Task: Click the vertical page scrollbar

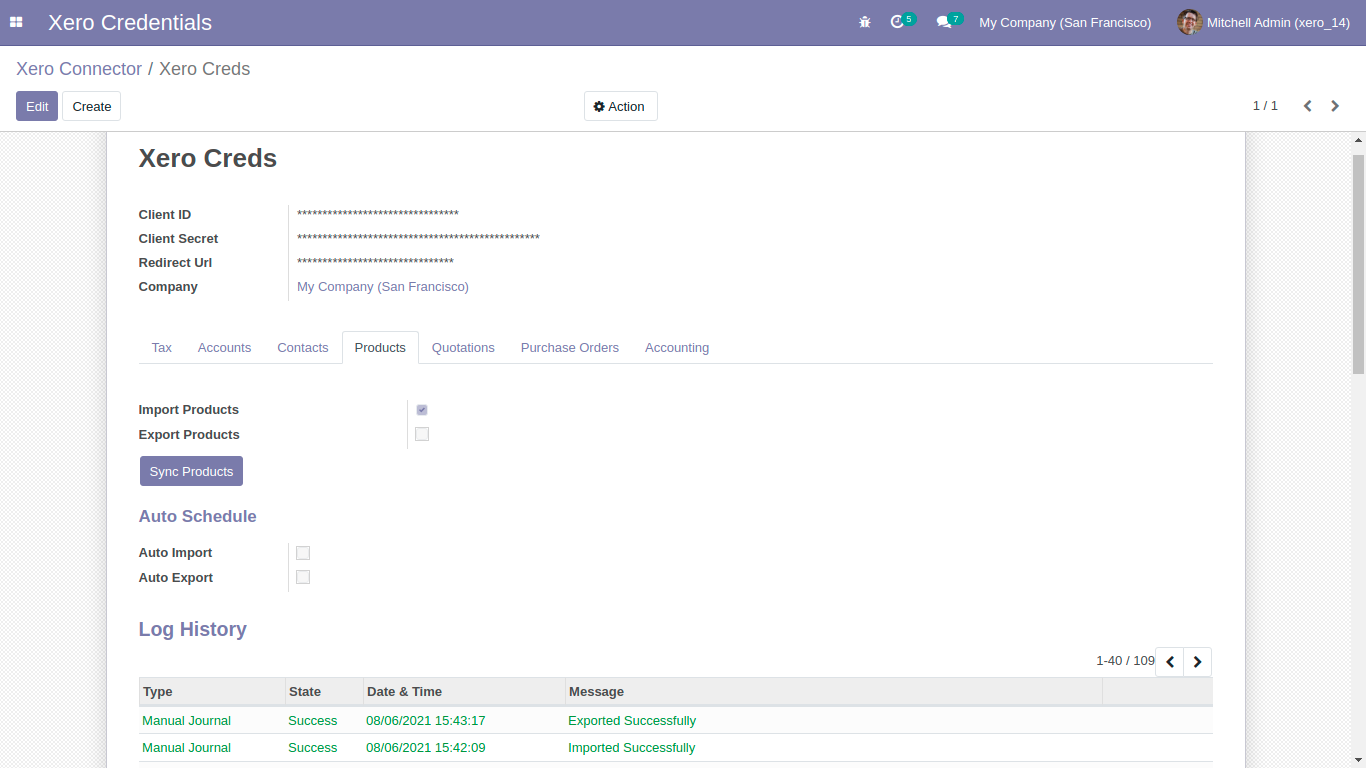Action: [x=1358, y=264]
